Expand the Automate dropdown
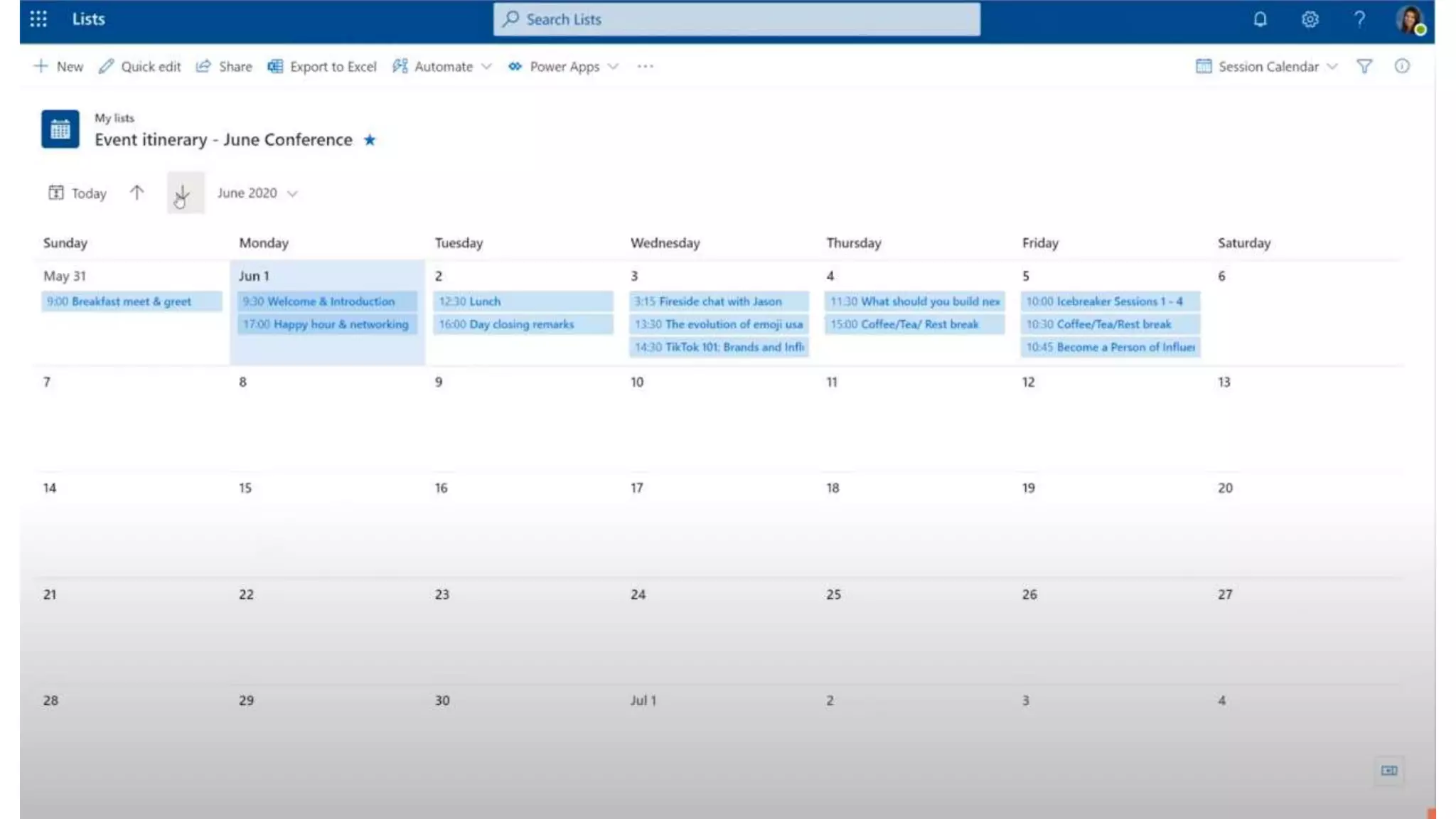This screenshot has width=1456, height=819. [442, 66]
